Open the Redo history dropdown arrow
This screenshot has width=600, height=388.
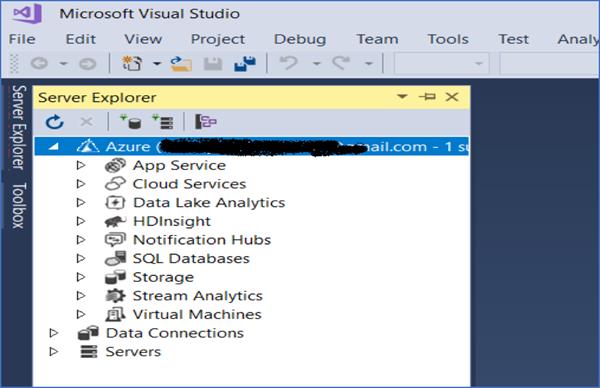click(369, 64)
